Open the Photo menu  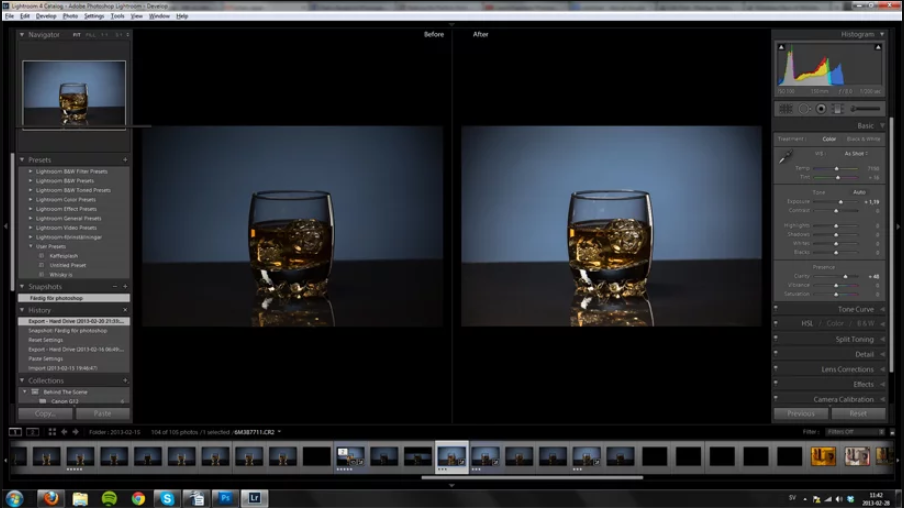click(70, 16)
